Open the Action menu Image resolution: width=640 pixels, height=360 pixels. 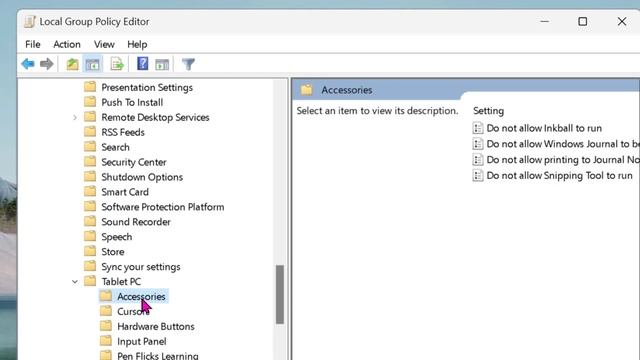click(x=67, y=44)
